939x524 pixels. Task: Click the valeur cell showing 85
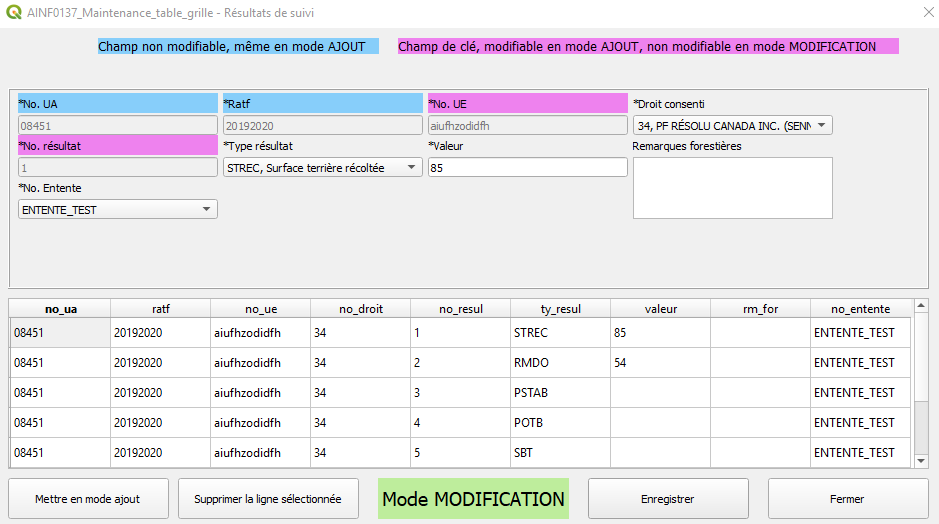[661, 333]
